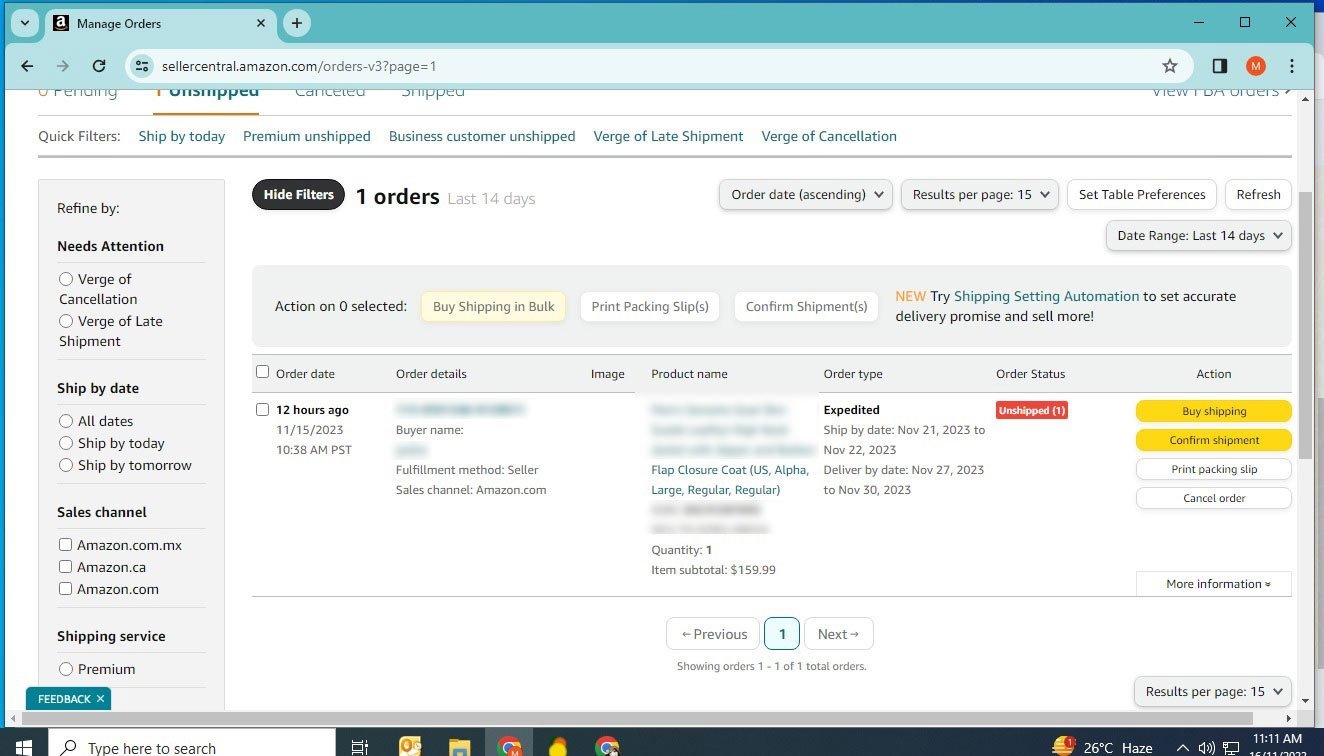Click the browser reload page icon
Image resolution: width=1324 pixels, height=756 pixels.
99,66
